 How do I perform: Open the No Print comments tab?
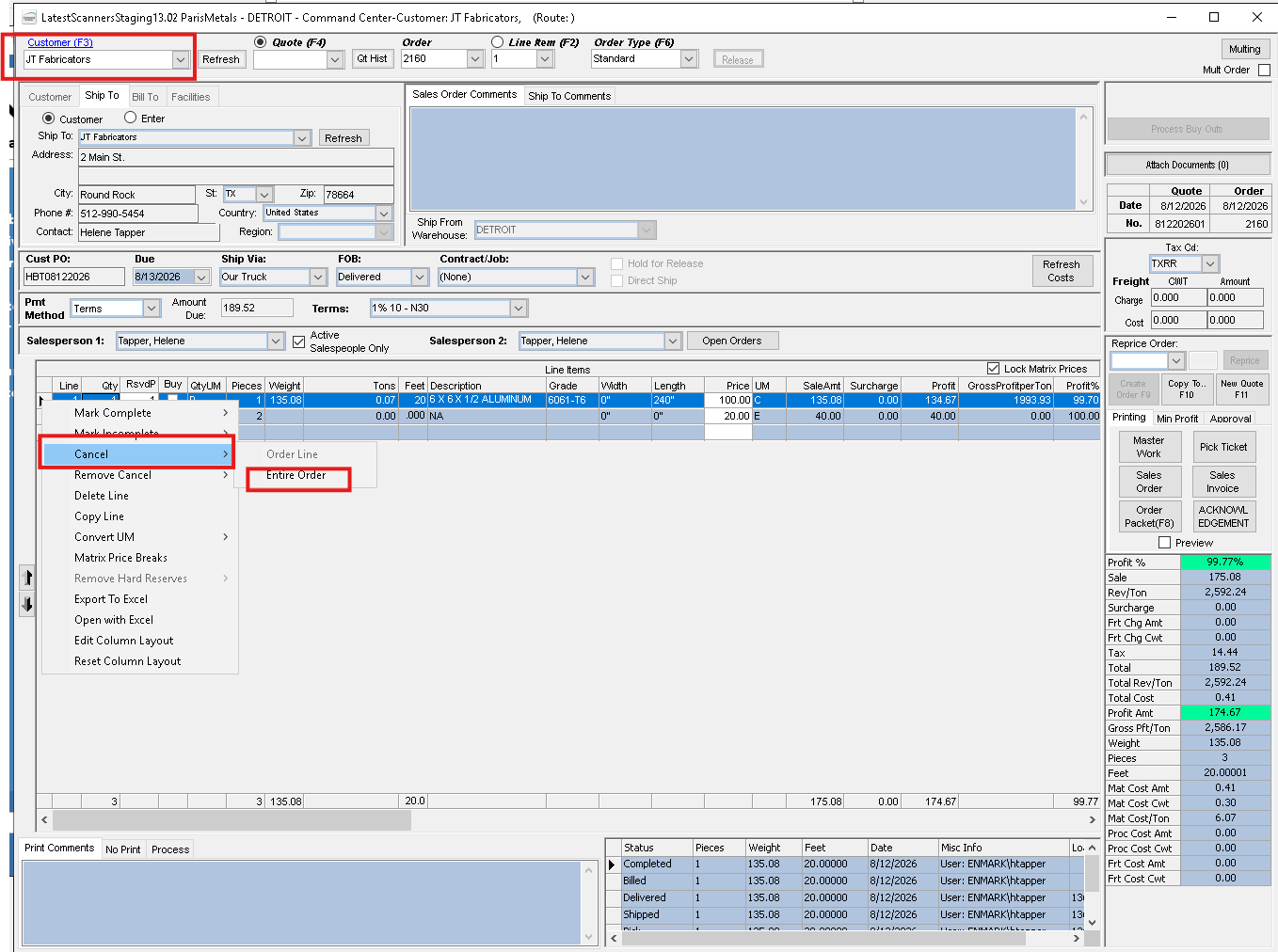click(122, 849)
